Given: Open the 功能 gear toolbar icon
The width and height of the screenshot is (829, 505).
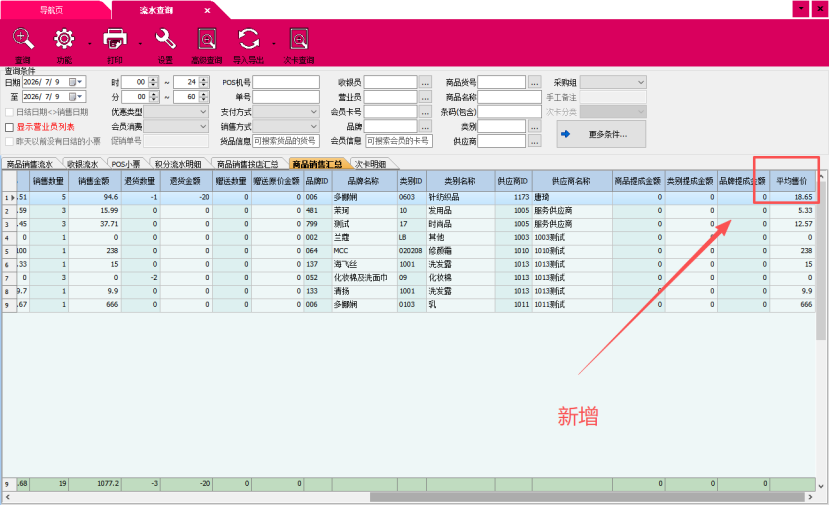Looking at the screenshot, I should coord(64,39).
